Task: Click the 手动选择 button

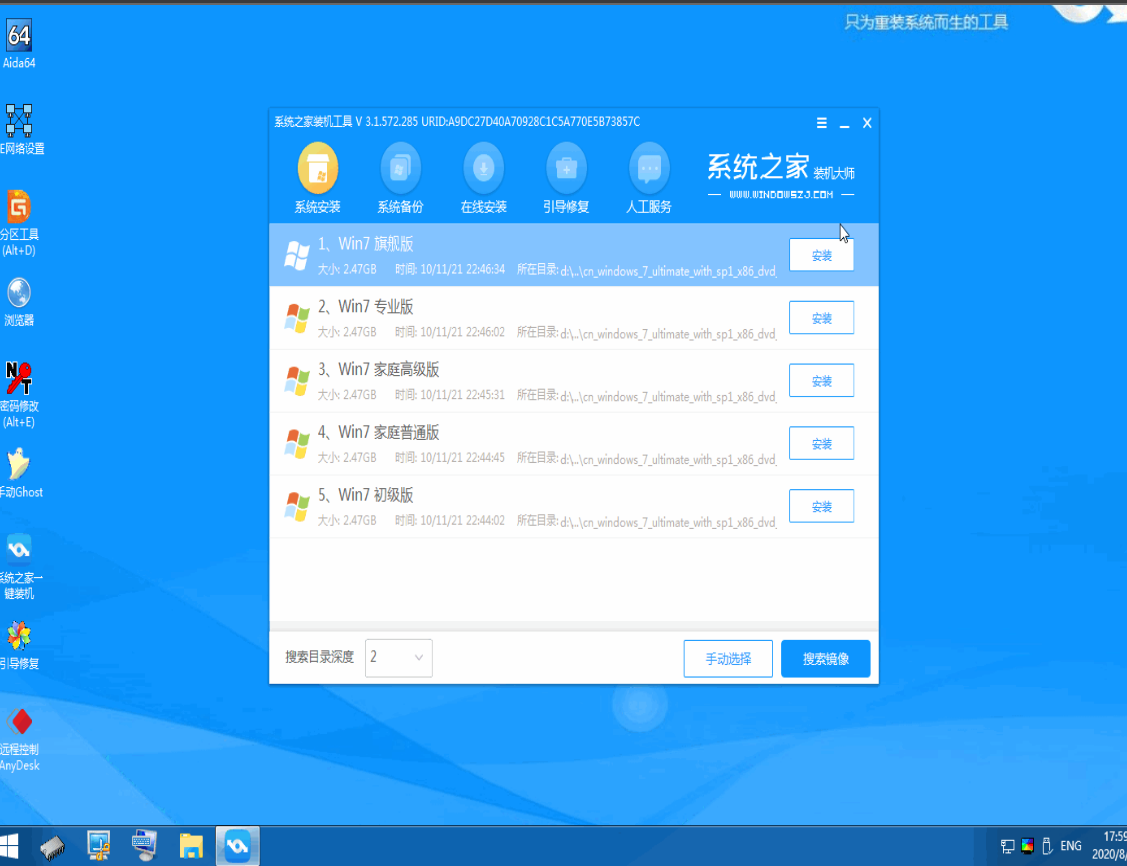Action: [728, 659]
